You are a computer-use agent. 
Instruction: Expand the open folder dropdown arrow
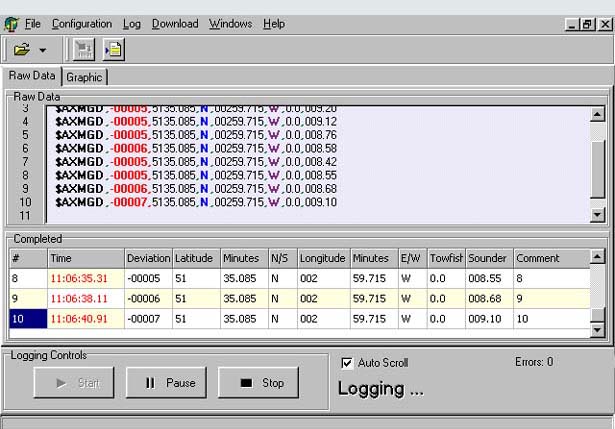(x=43, y=50)
